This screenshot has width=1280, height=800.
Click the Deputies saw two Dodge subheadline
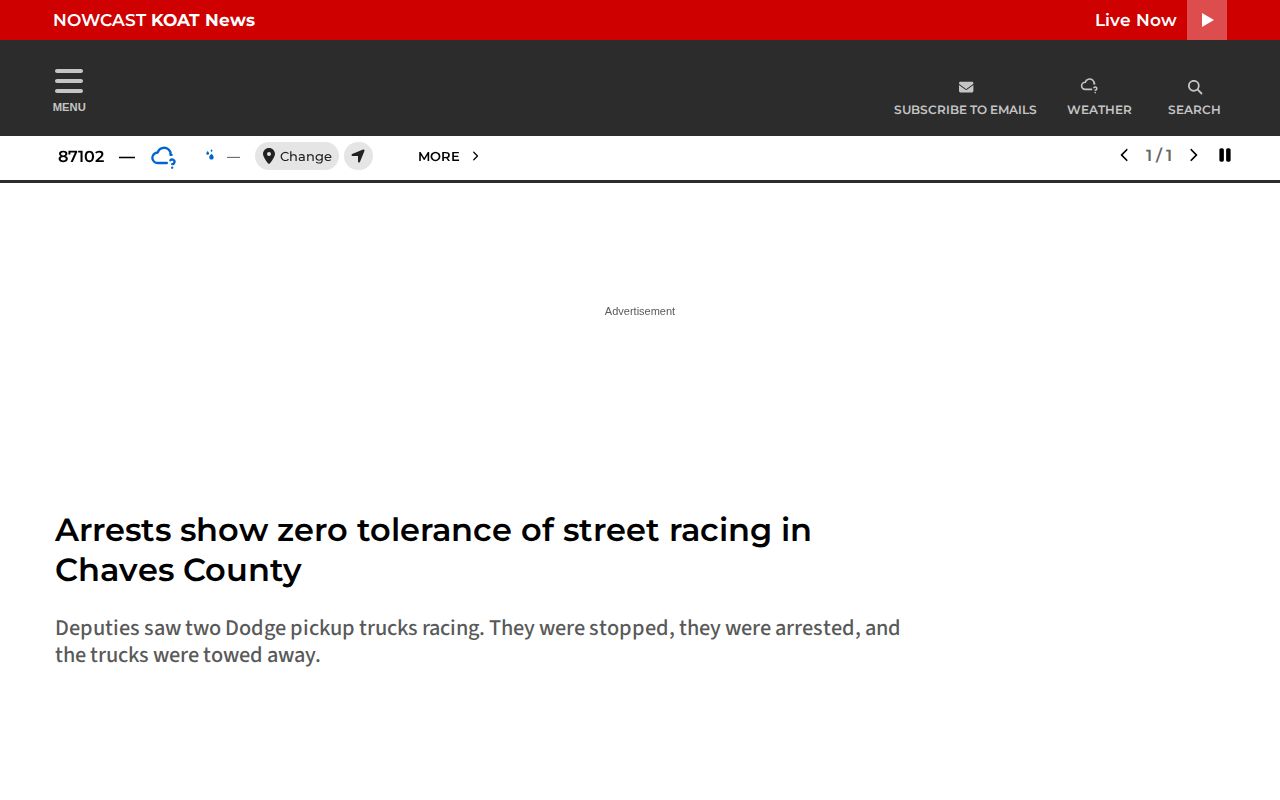(478, 641)
